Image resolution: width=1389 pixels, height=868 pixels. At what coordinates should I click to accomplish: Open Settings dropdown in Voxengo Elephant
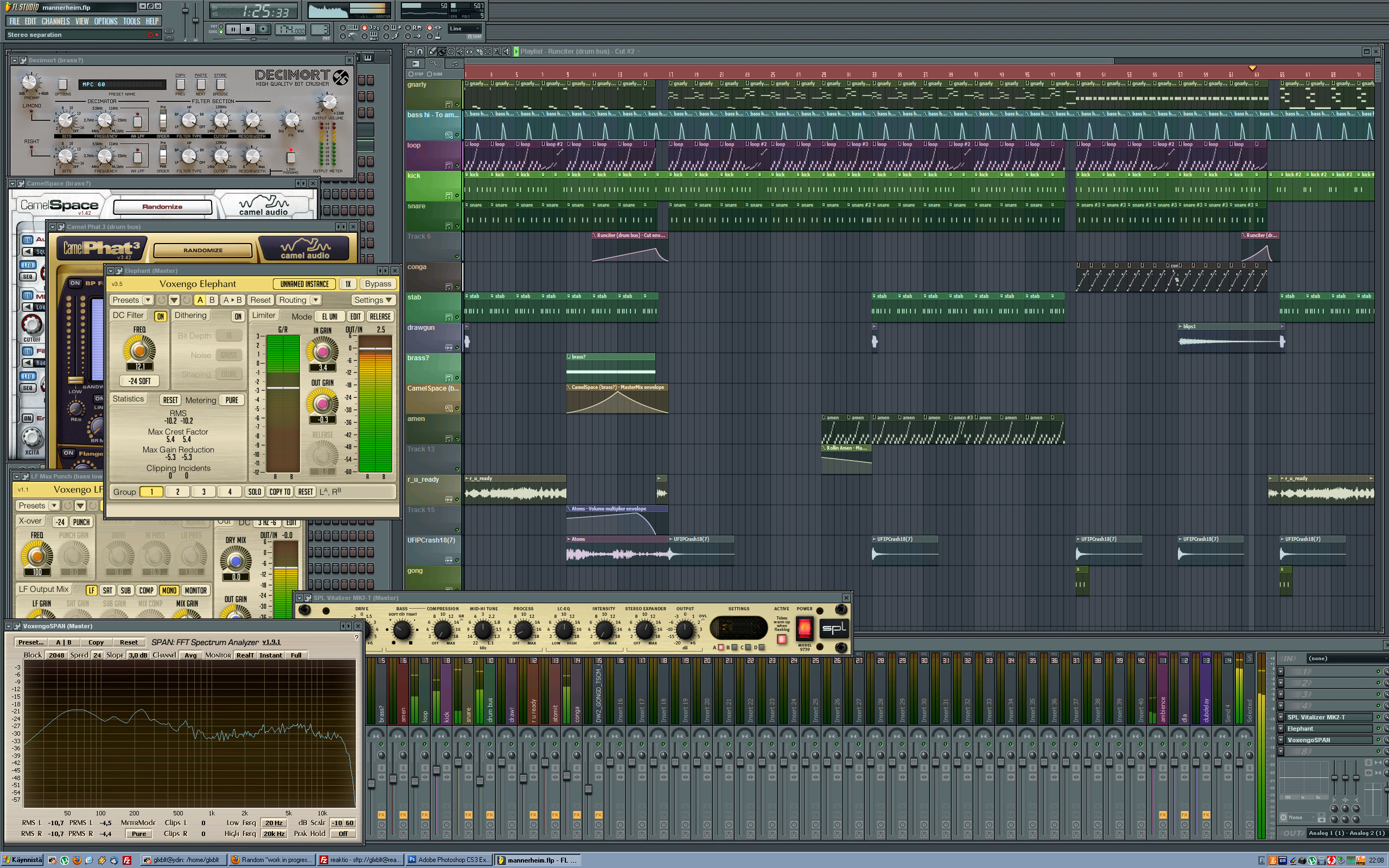pyautogui.click(x=373, y=299)
